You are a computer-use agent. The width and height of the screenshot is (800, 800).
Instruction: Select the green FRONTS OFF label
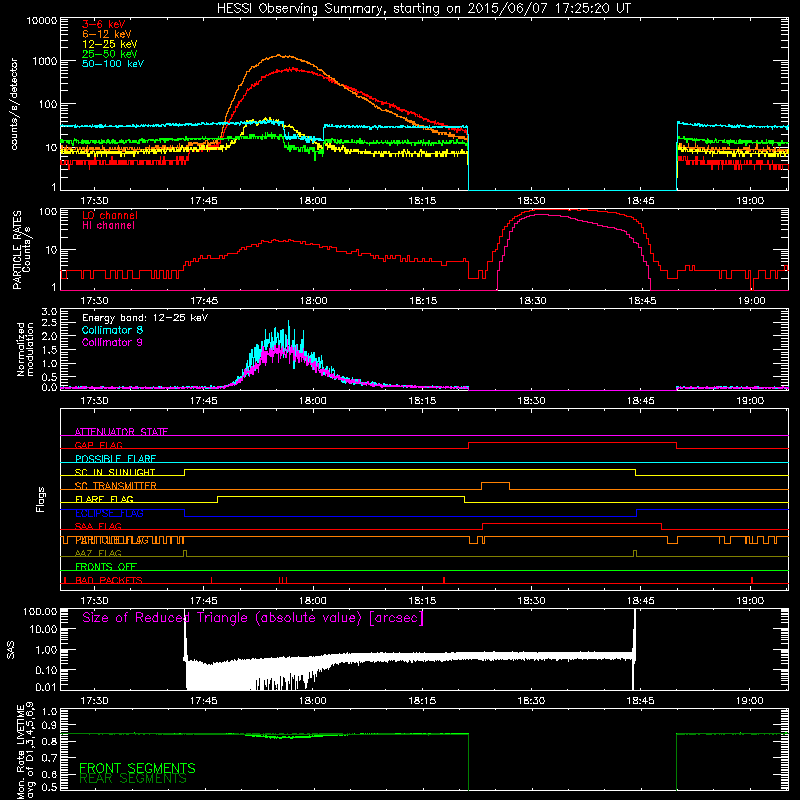[106, 567]
